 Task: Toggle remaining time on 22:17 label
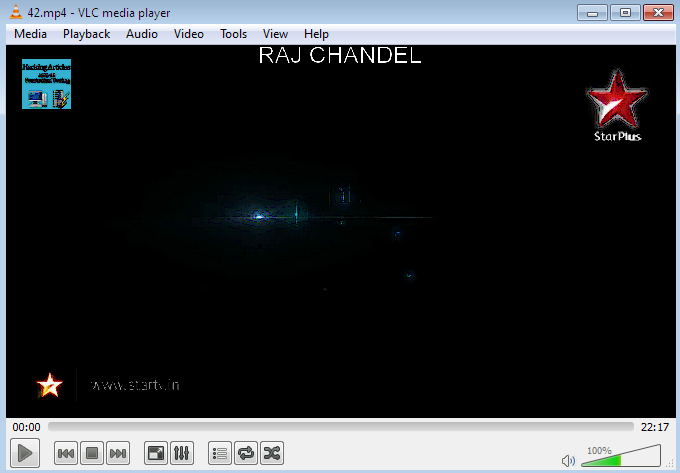[655, 427]
